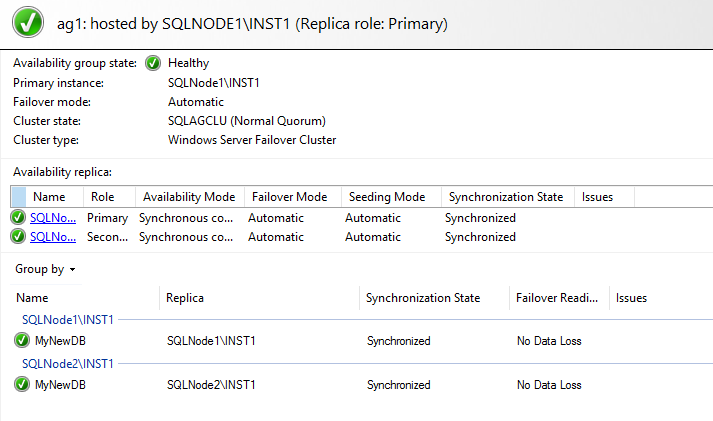Click the Issues header in replica grid
Screen dimensions: 713x421
597,197
